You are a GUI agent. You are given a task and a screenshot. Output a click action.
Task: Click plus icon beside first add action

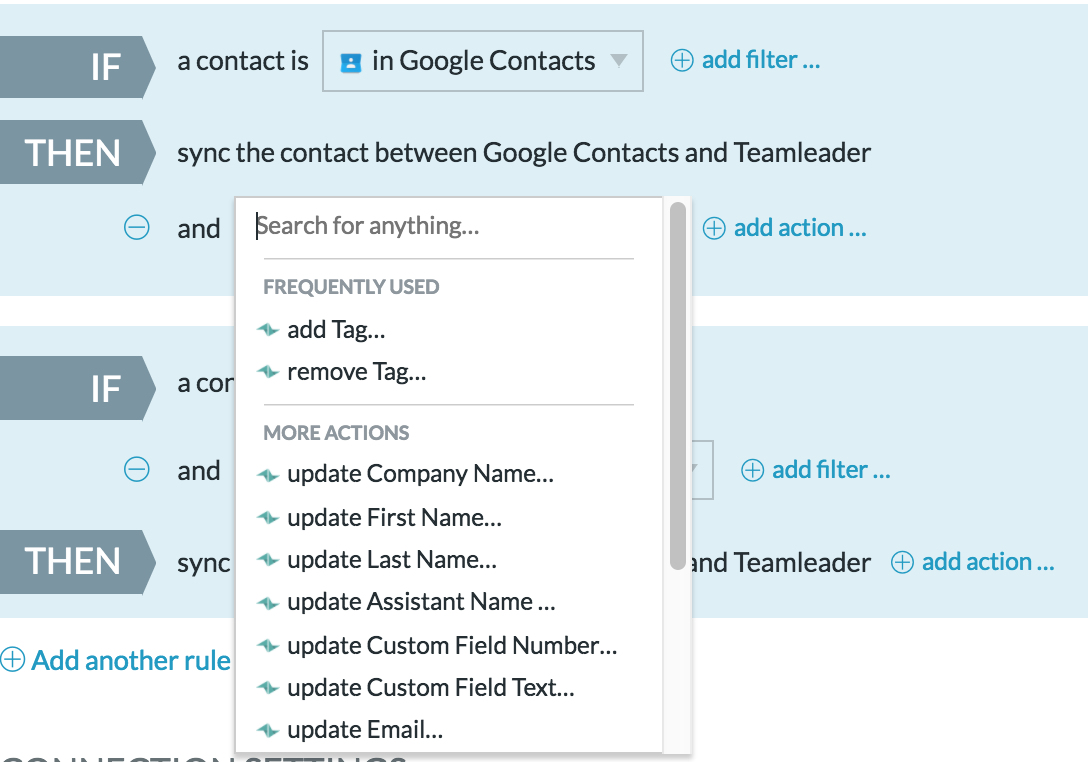pyautogui.click(x=714, y=228)
